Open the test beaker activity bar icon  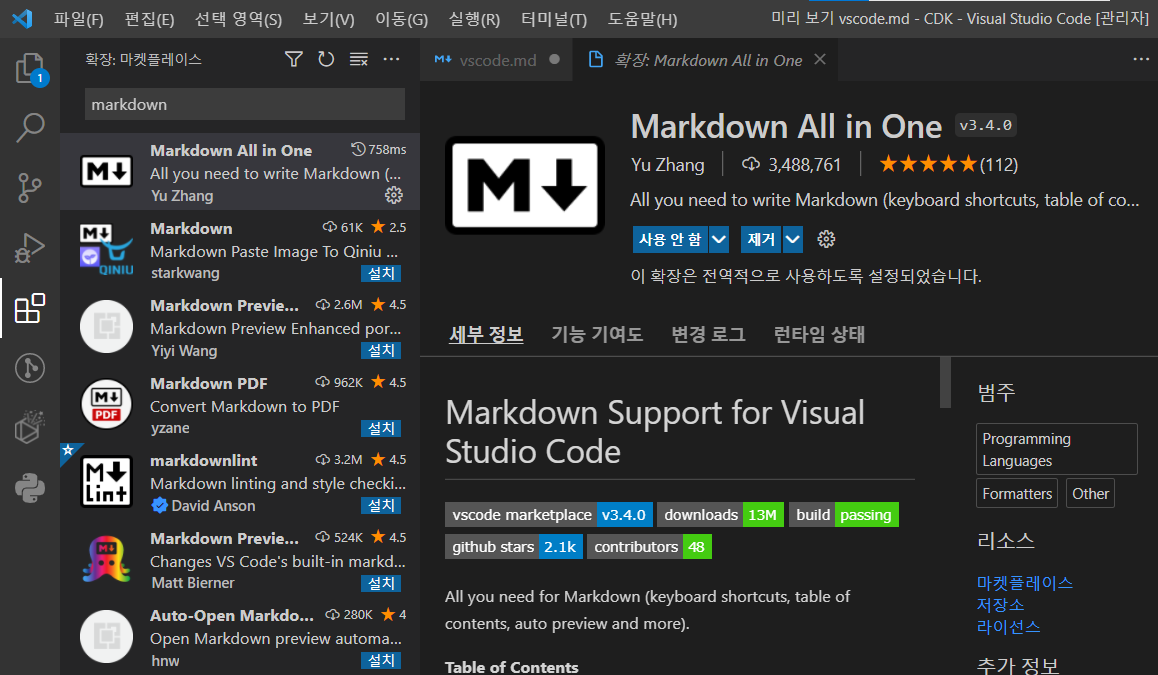(30, 428)
